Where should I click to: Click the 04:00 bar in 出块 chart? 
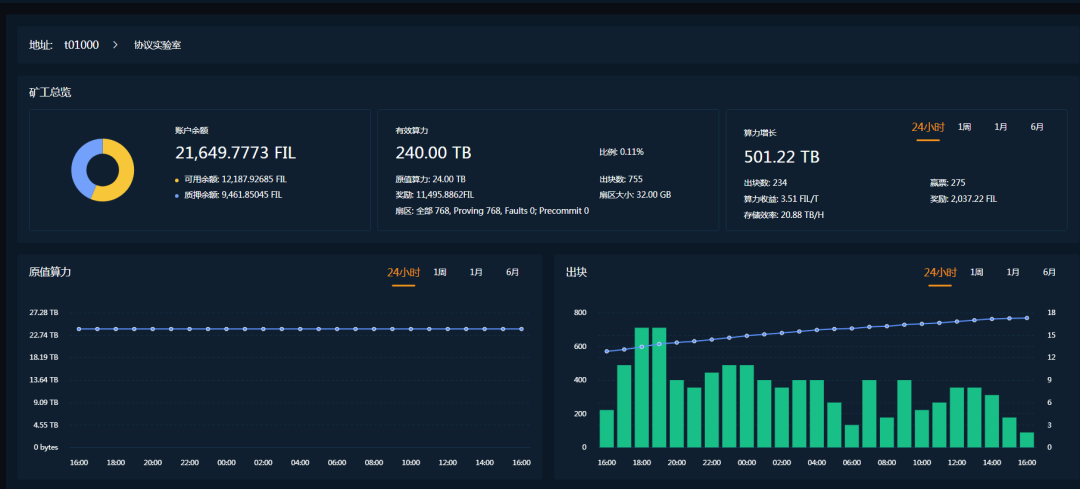[x=817, y=414]
